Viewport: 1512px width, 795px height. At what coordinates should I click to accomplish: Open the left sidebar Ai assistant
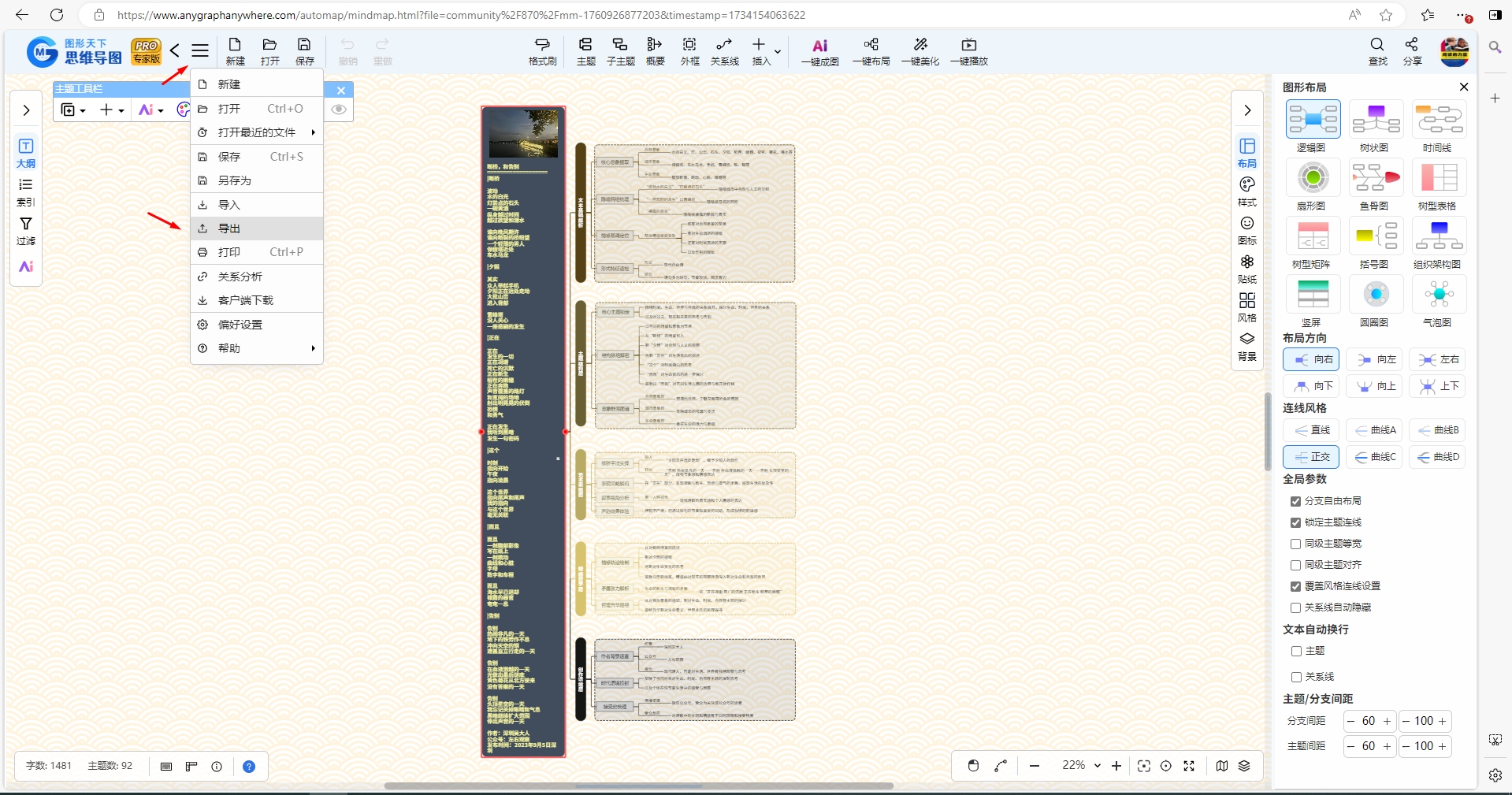tap(26, 266)
